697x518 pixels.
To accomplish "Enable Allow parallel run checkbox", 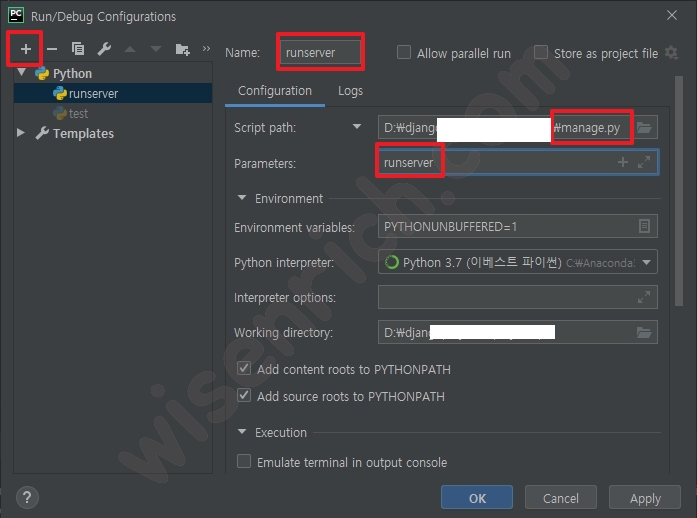I will [x=404, y=52].
